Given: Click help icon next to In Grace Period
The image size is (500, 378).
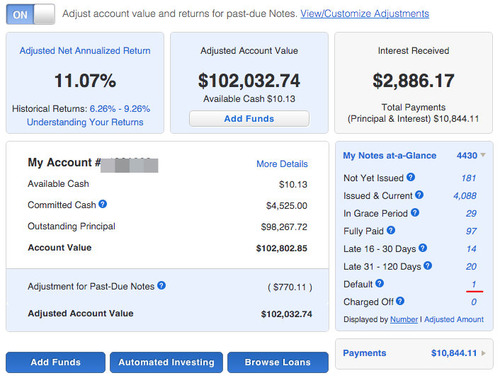Looking at the screenshot, I should 415,212.
